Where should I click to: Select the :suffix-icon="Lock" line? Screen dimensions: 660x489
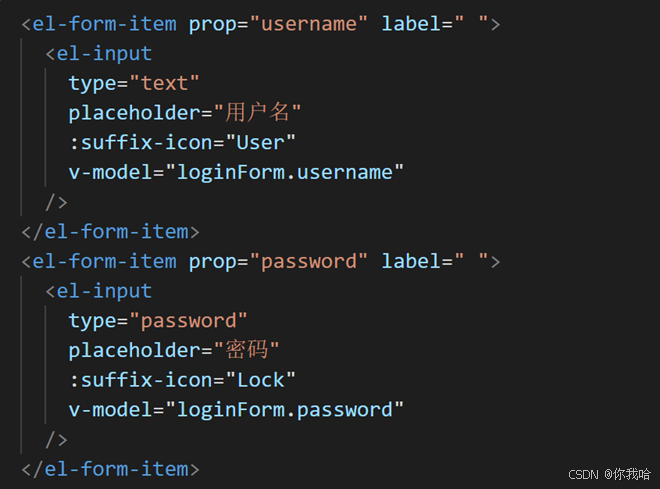pyautogui.click(x=182, y=380)
